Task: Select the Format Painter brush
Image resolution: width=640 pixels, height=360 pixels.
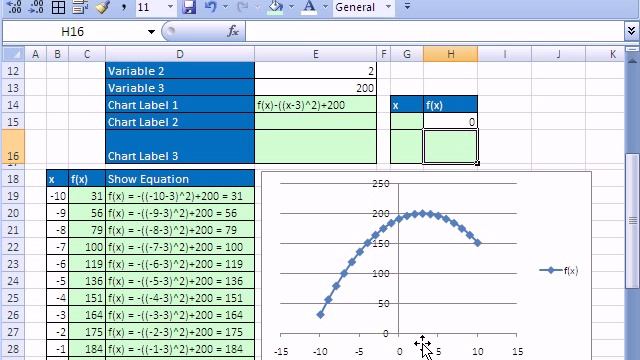Action: [102, 7]
